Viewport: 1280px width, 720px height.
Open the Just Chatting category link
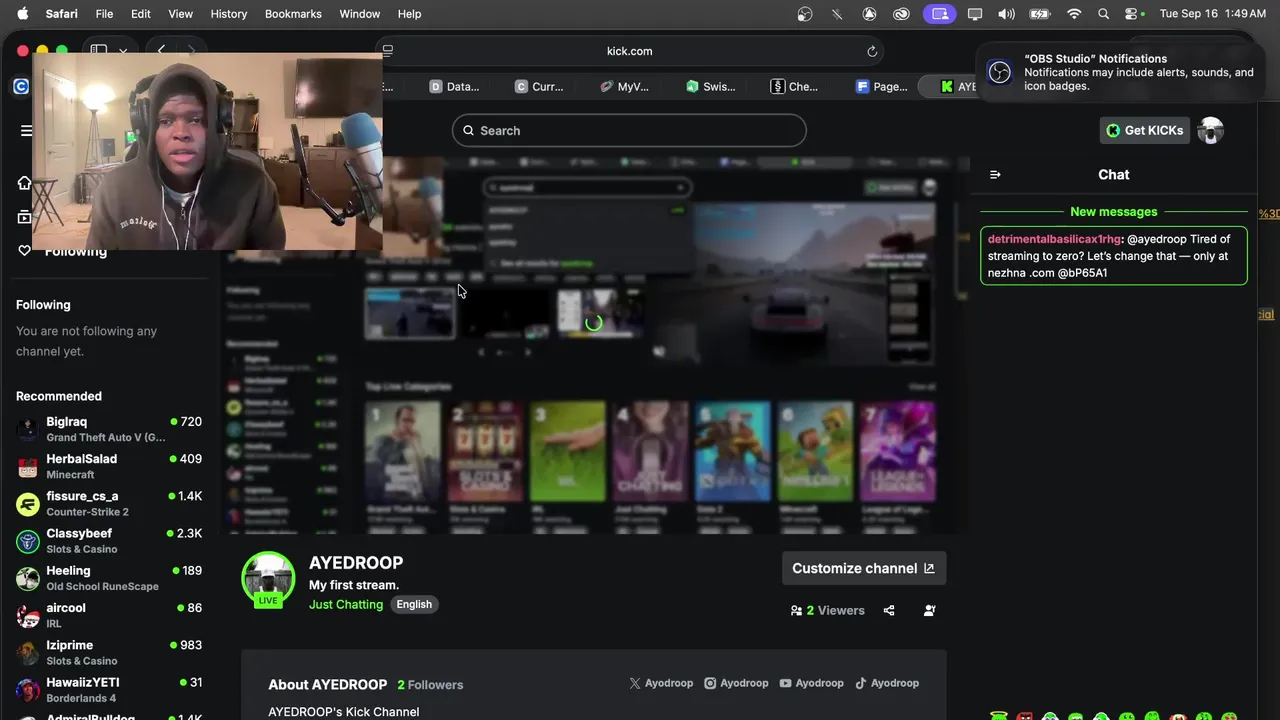coord(346,604)
